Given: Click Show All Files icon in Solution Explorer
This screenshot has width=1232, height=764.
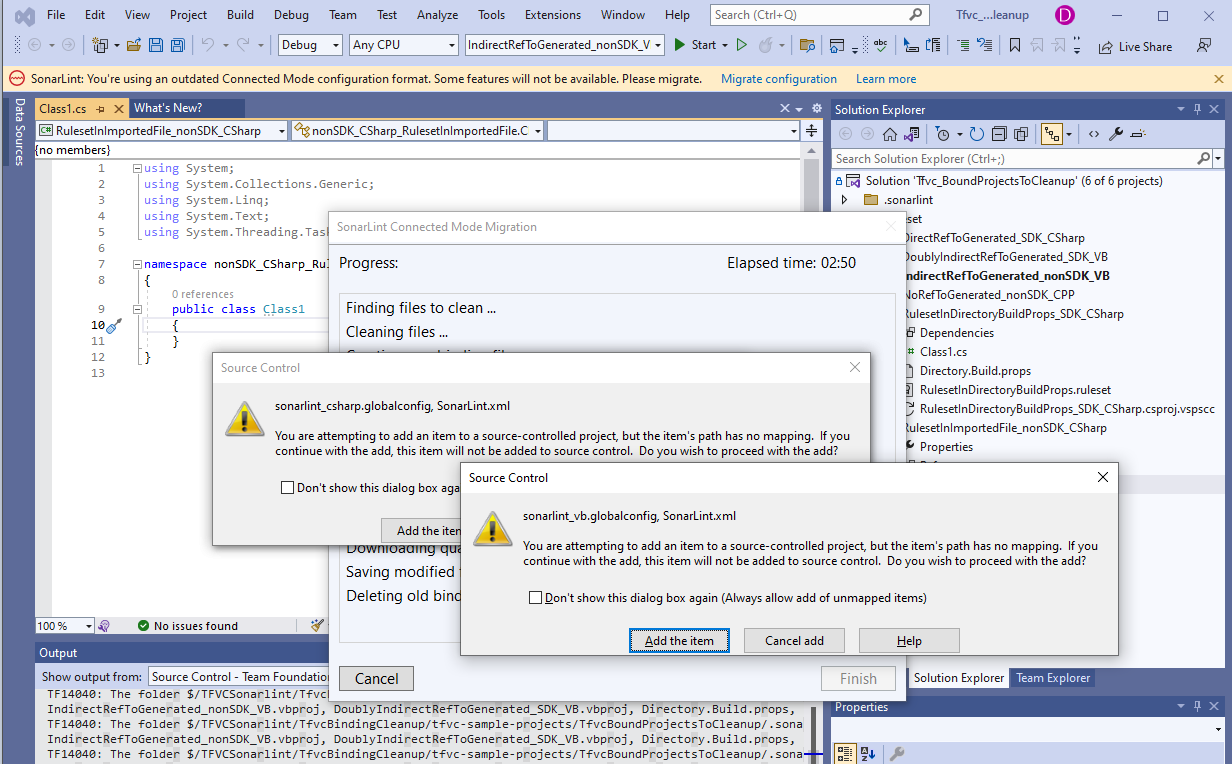Looking at the screenshot, I should (1021, 134).
